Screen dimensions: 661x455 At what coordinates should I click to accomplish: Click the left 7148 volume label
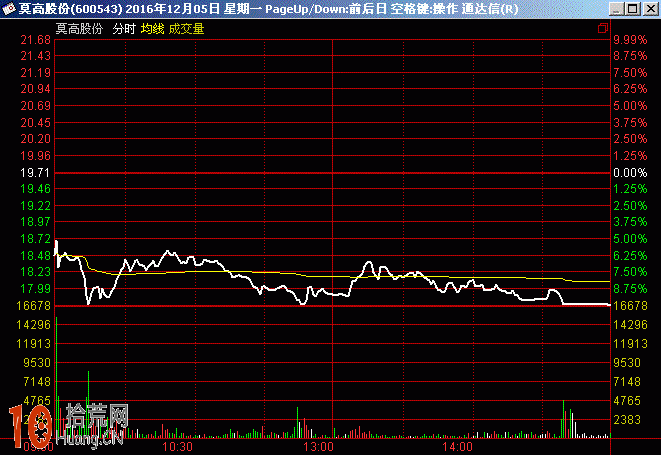coord(37,382)
